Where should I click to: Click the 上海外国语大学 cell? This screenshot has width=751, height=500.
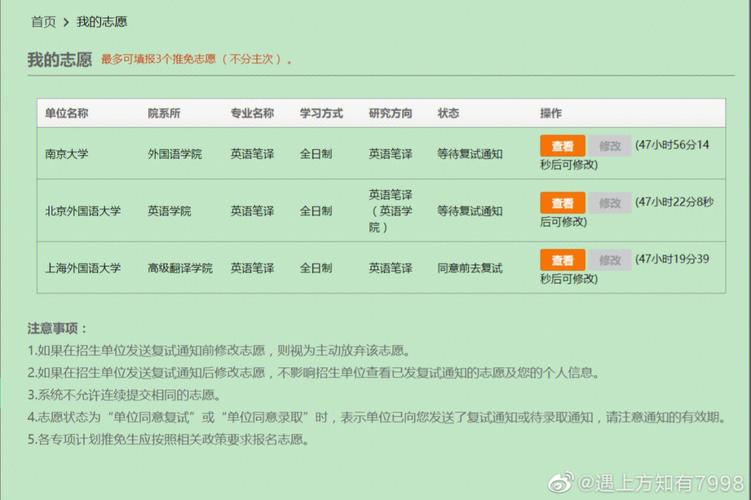point(83,268)
